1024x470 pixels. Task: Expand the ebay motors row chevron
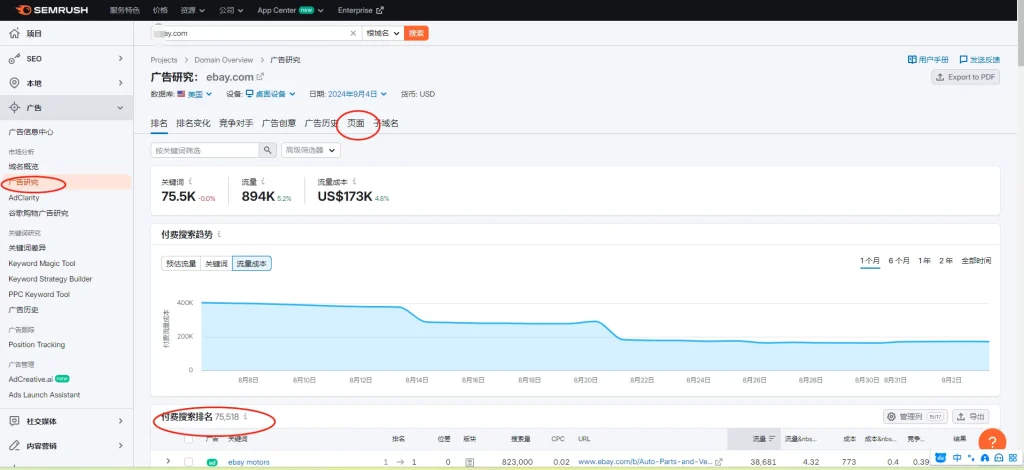click(168, 462)
